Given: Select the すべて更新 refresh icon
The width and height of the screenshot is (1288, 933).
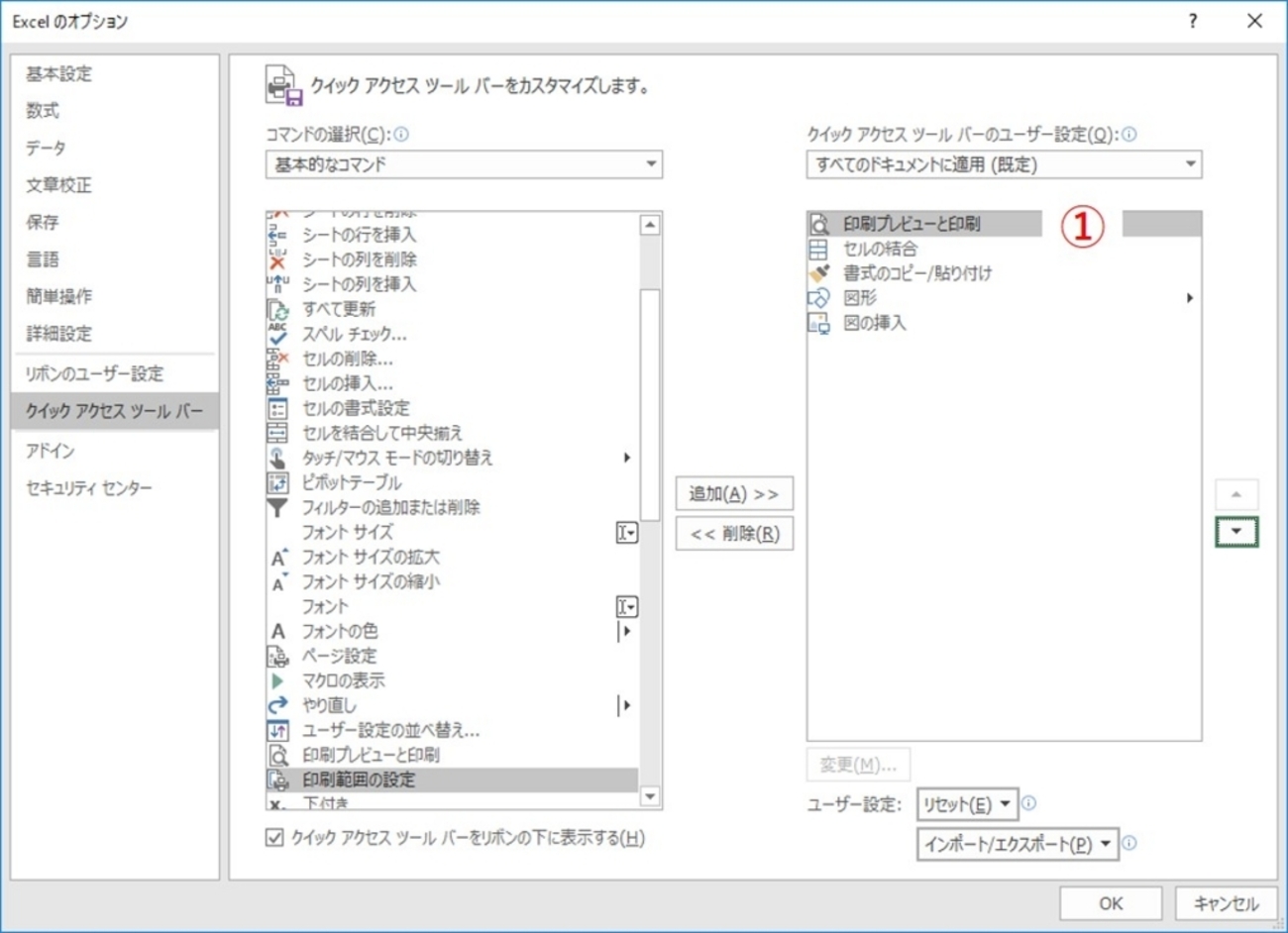Looking at the screenshot, I should coord(277,309).
